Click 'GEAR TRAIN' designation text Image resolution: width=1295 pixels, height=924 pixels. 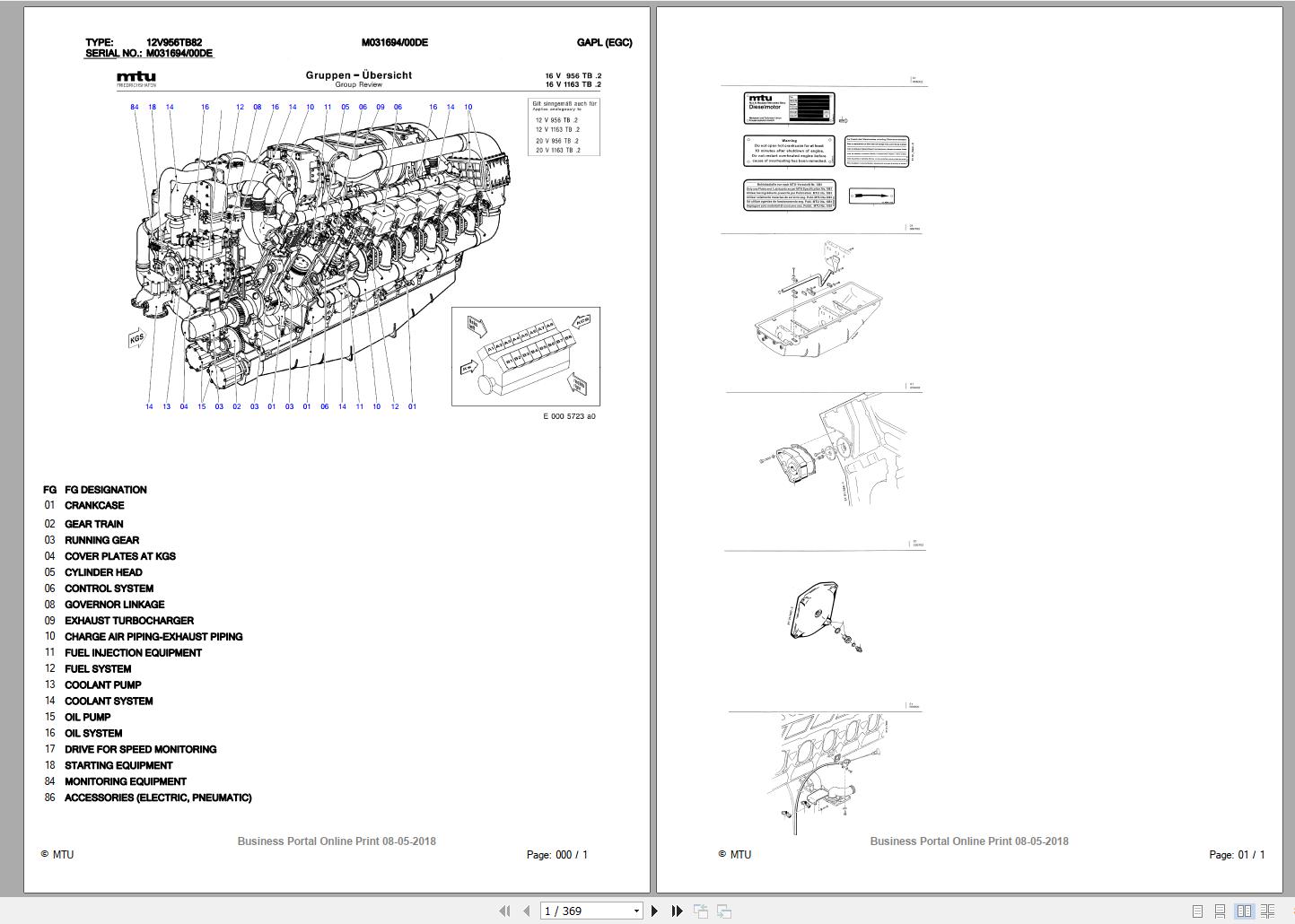[94, 524]
